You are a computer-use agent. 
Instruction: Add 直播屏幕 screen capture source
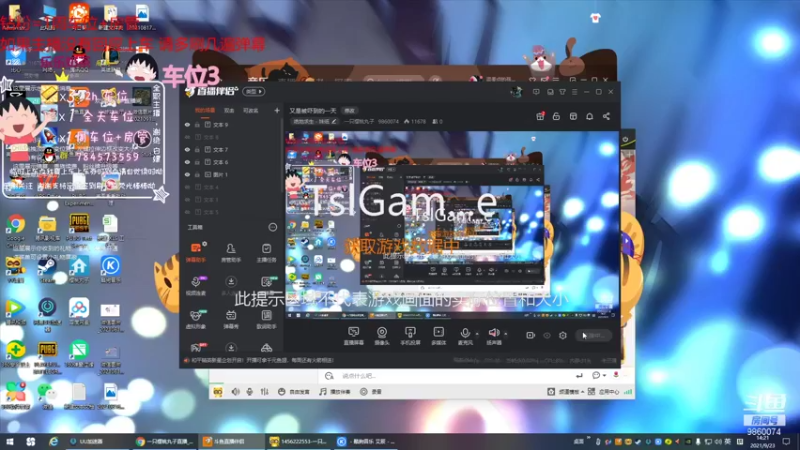[353, 336]
